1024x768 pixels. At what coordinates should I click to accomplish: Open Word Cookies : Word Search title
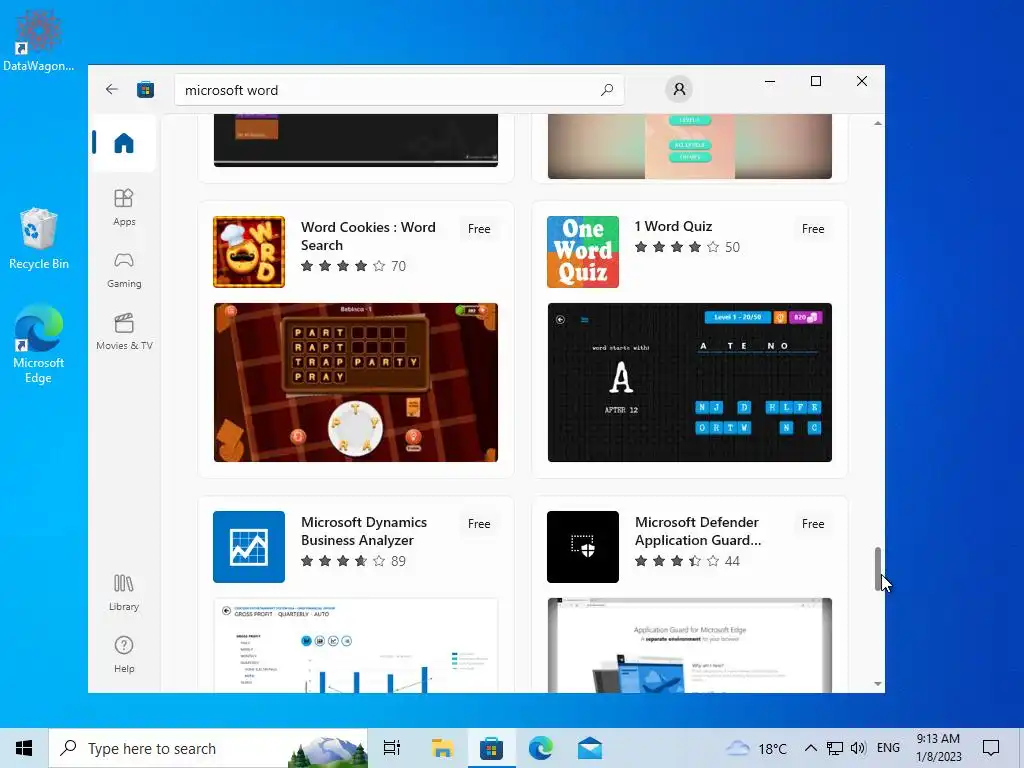point(368,236)
